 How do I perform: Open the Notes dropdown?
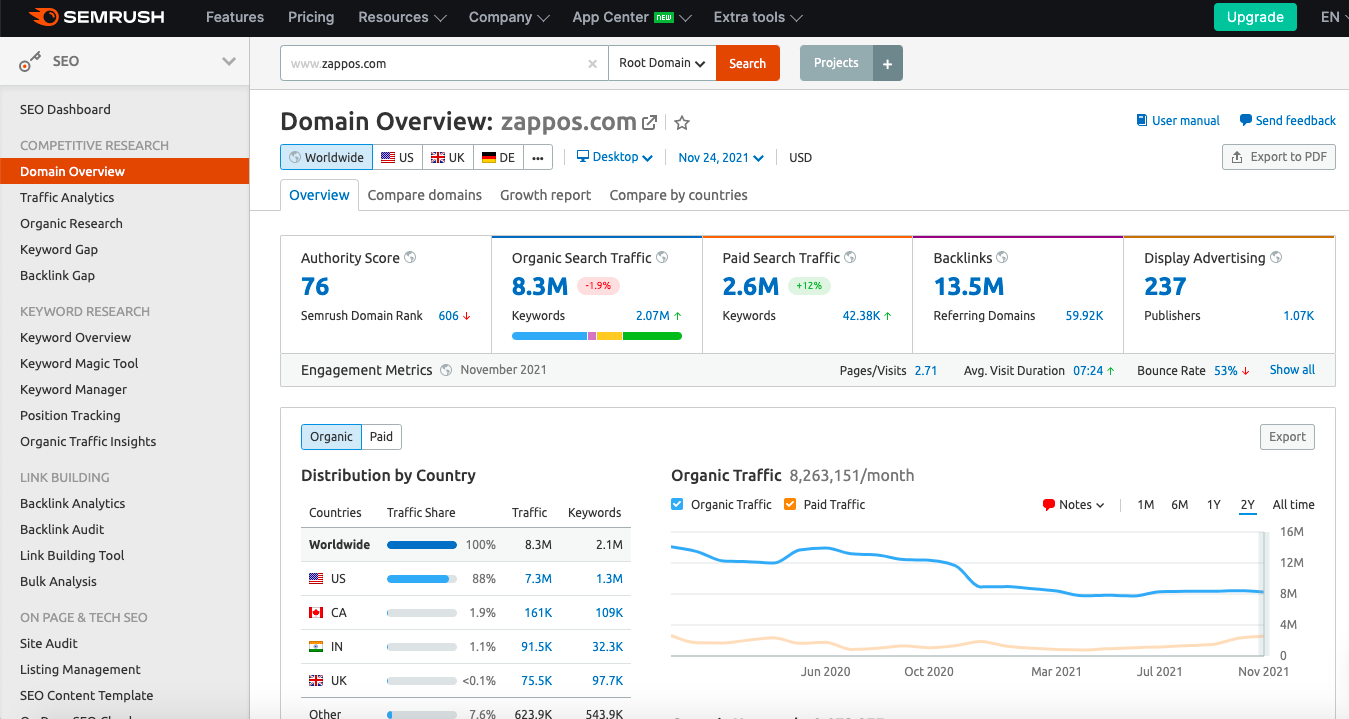coord(1073,505)
